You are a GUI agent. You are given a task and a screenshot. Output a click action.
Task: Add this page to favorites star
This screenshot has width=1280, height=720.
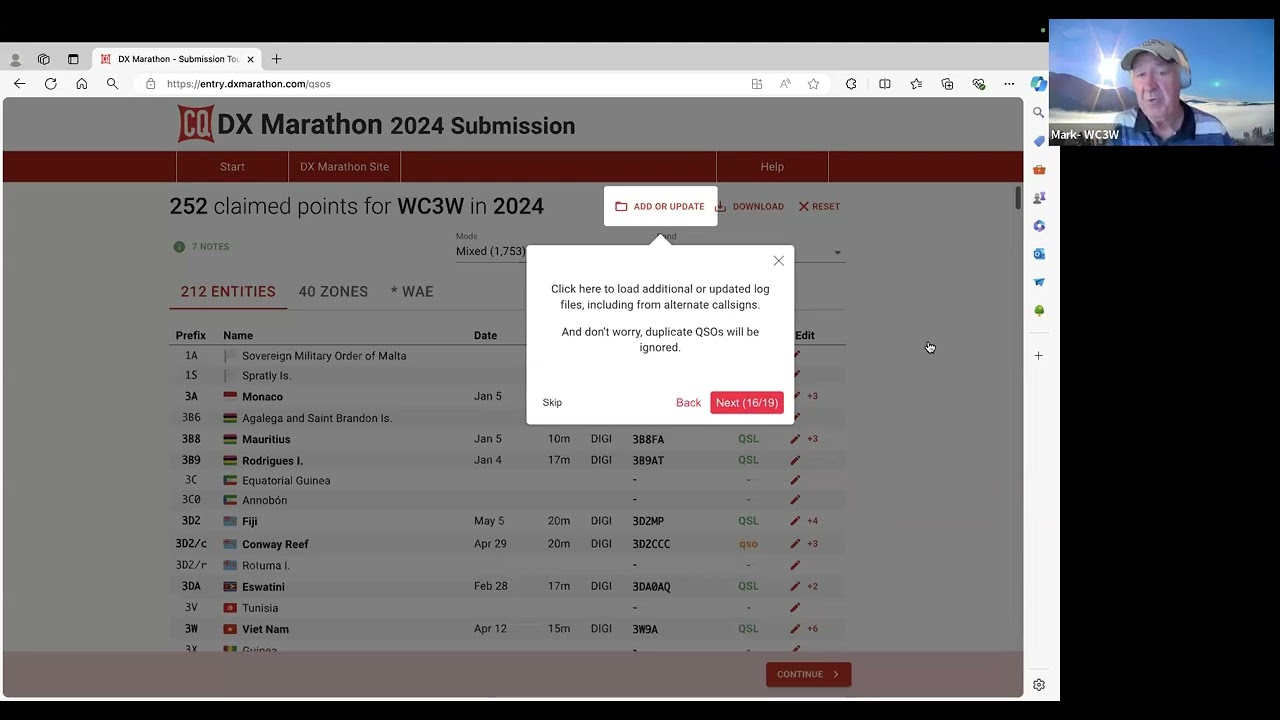coord(813,84)
